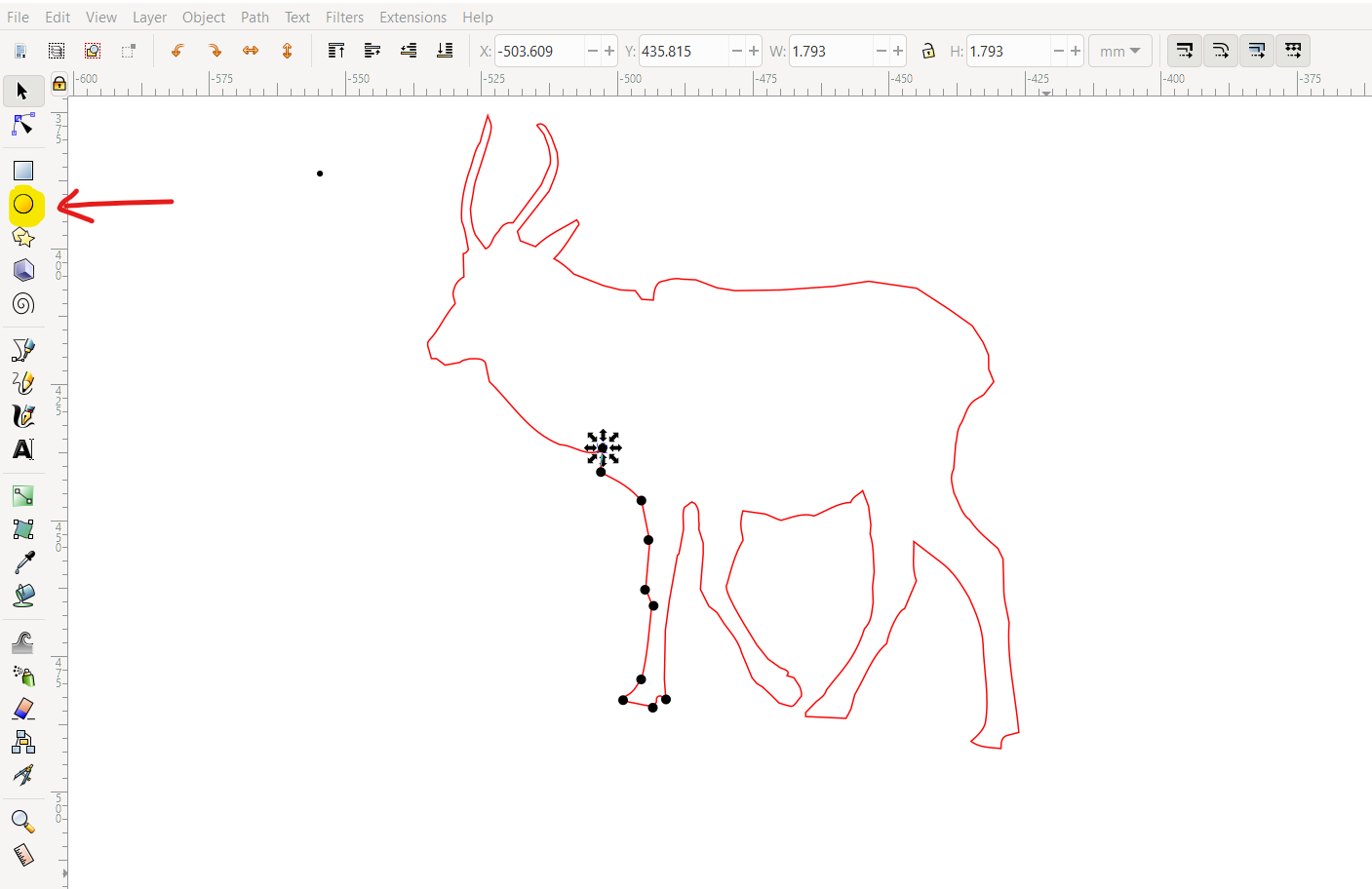Image resolution: width=1372 pixels, height=889 pixels.
Task: Select the Zoom tool
Action: point(21,822)
